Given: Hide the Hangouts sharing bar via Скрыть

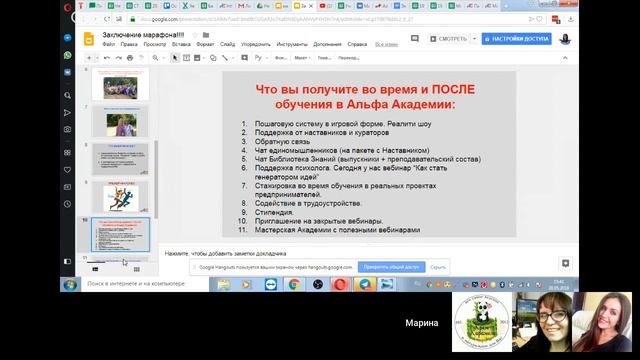Looking at the screenshot, I should [x=438, y=267].
